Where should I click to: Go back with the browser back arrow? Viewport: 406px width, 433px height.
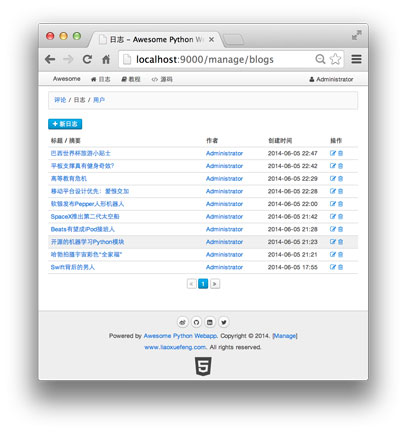click(x=50, y=59)
